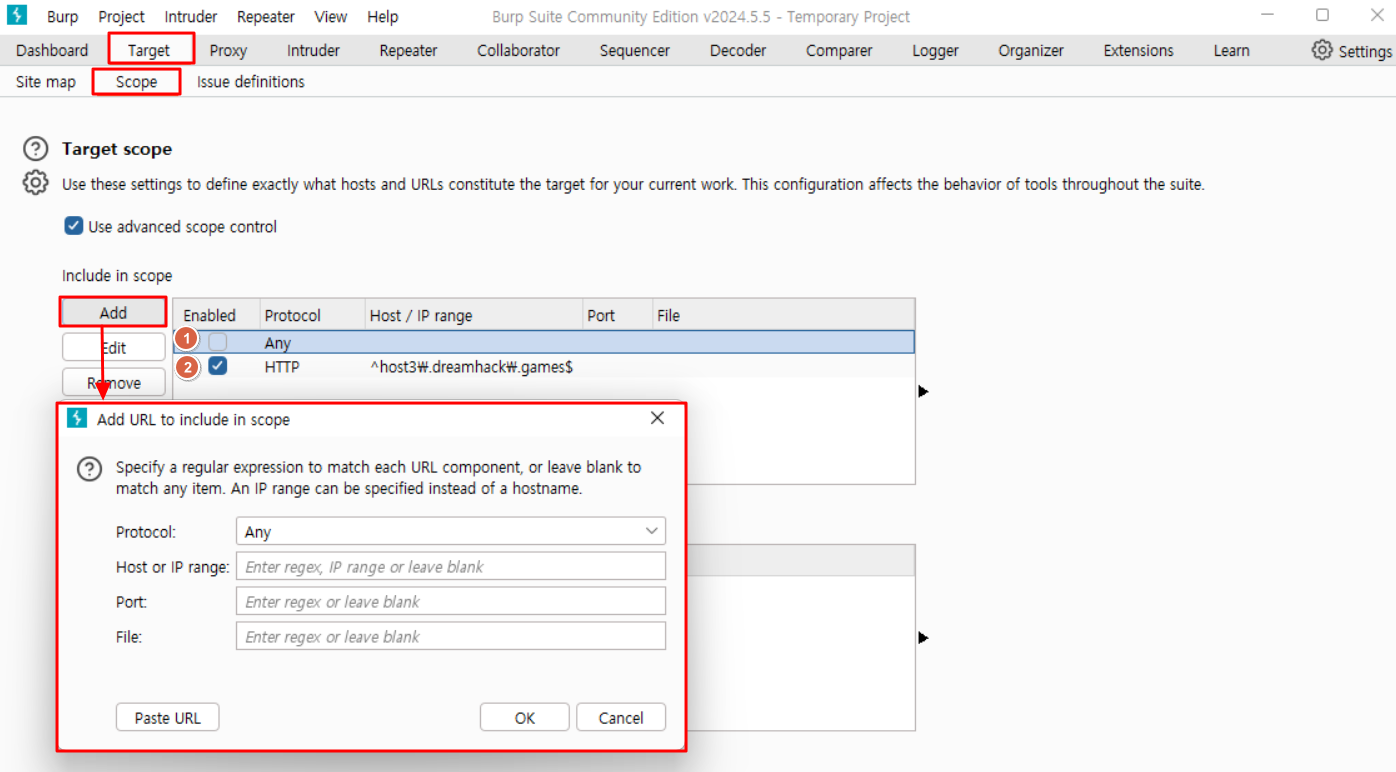Switch to the Collaborator tab

pyautogui.click(x=518, y=50)
